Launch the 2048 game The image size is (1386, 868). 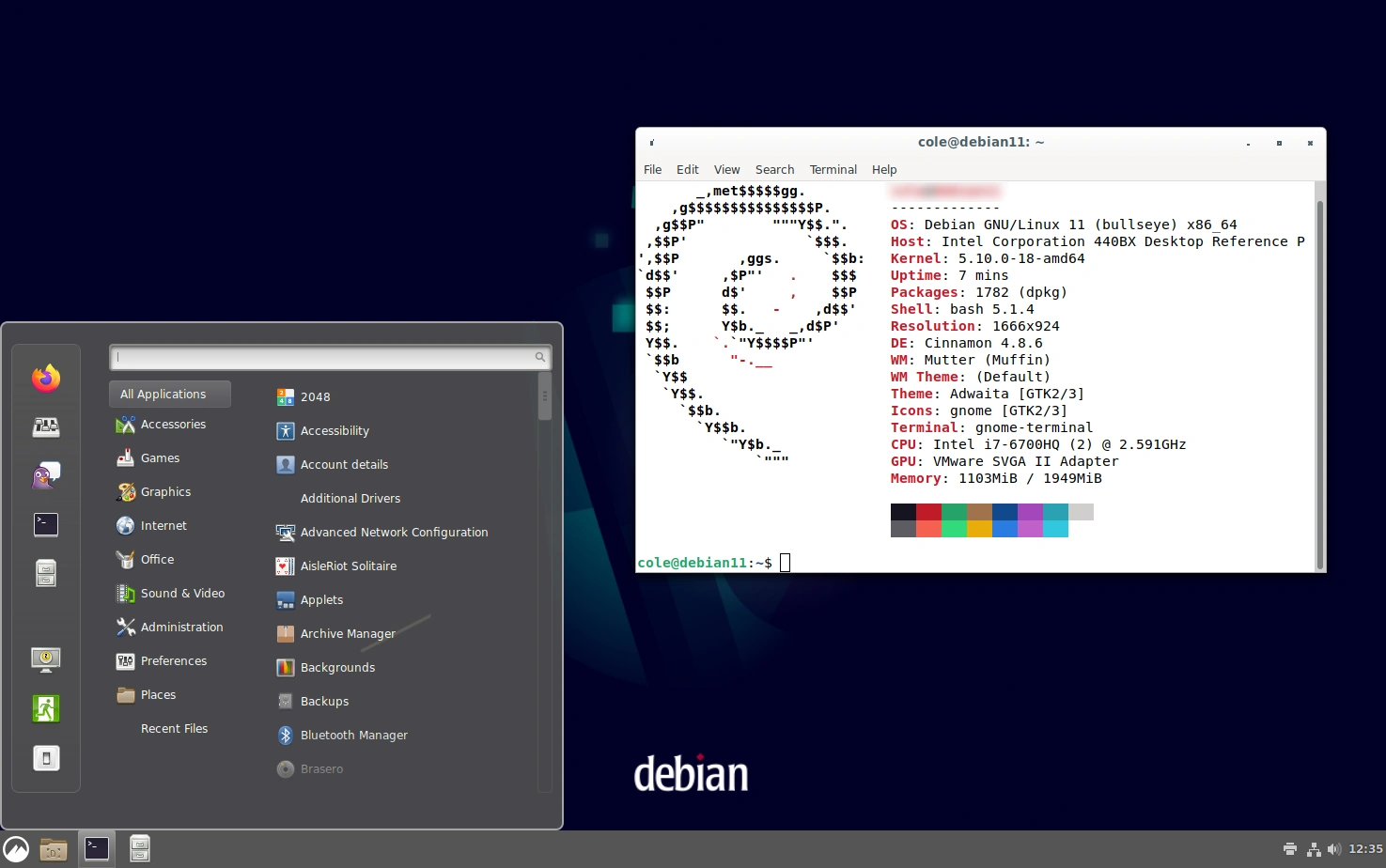click(316, 396)
